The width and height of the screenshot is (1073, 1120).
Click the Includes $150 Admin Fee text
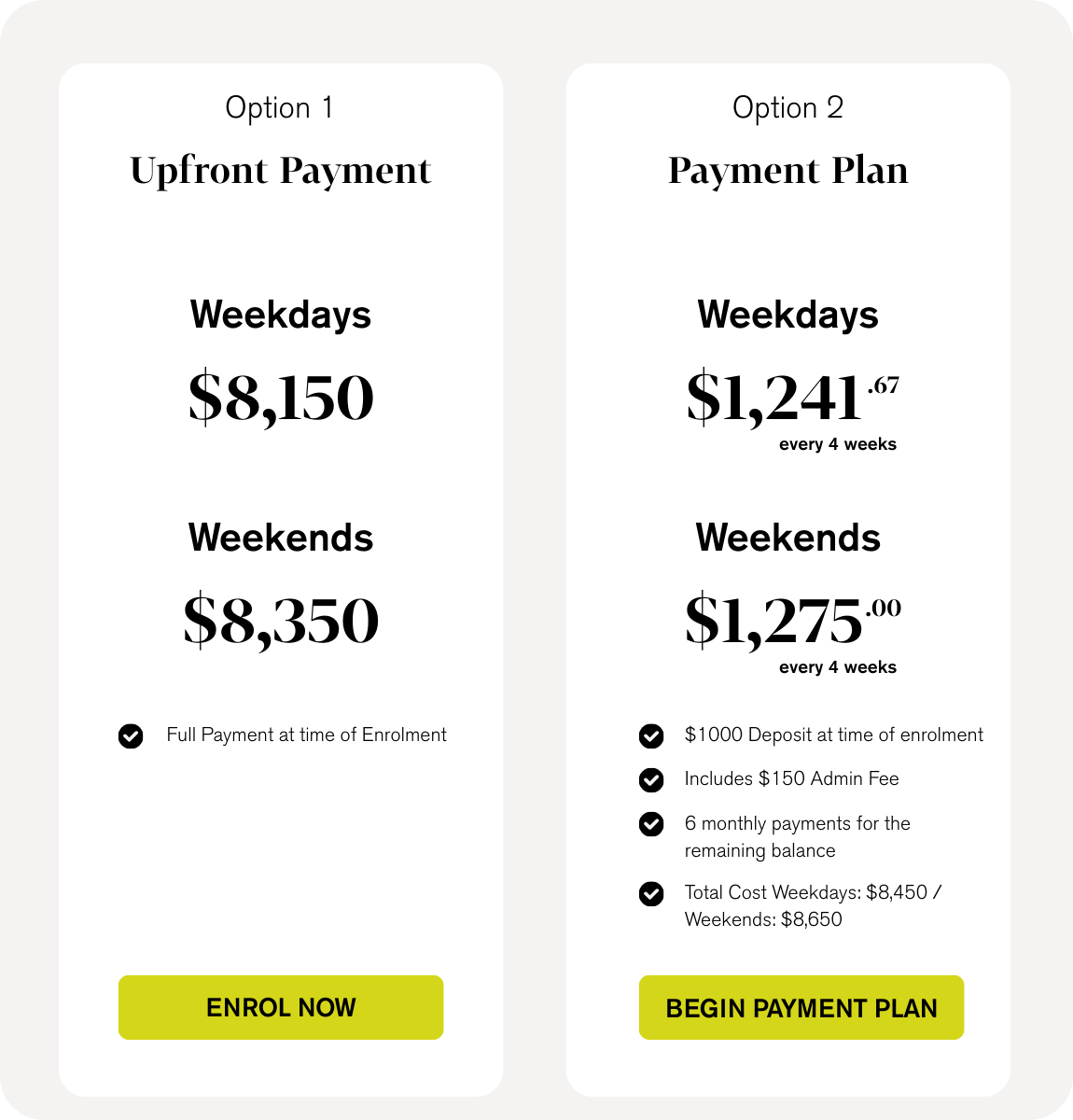point(791,778)
